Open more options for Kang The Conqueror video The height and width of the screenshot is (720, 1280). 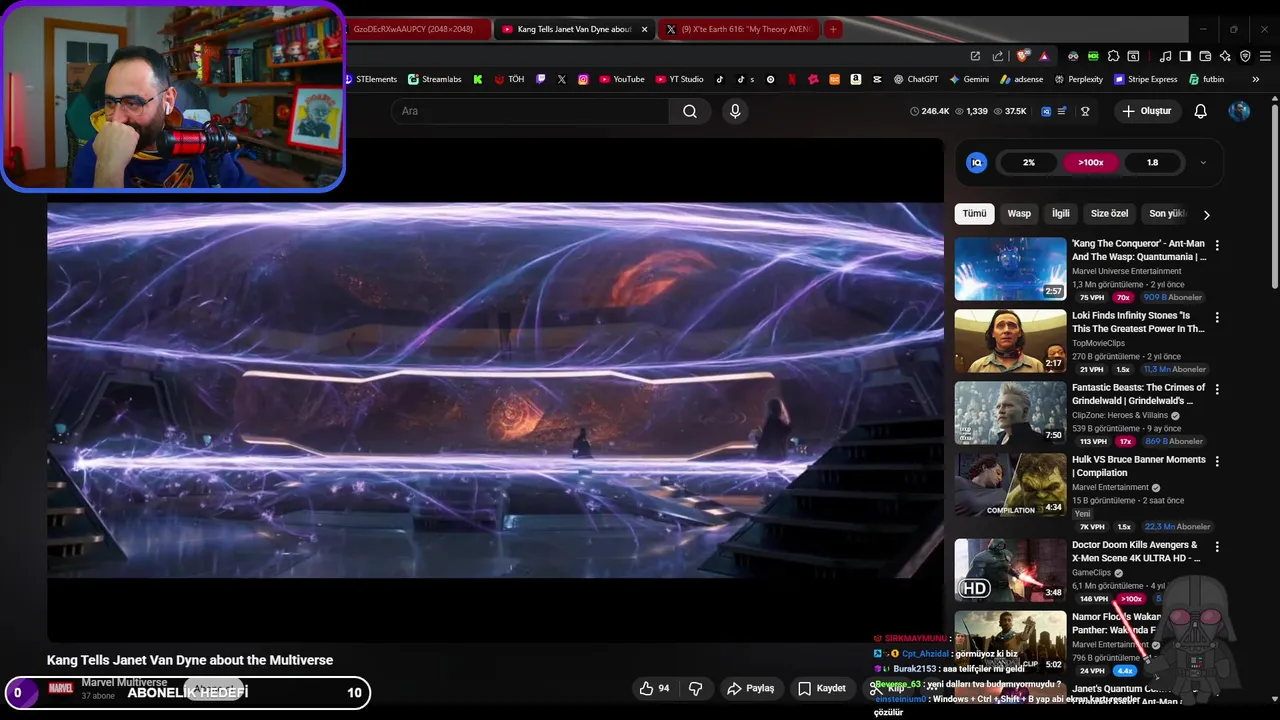click(x=1217, y=245)
